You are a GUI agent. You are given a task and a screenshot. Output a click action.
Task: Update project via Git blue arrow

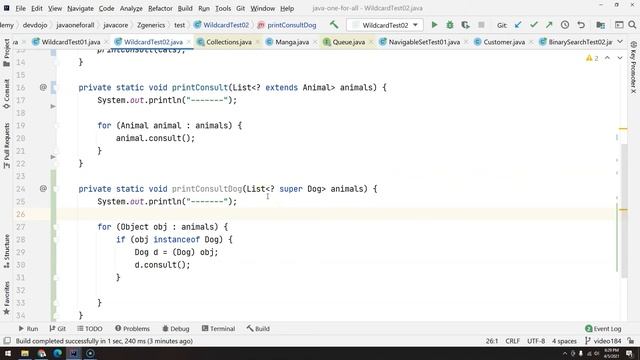518,25
